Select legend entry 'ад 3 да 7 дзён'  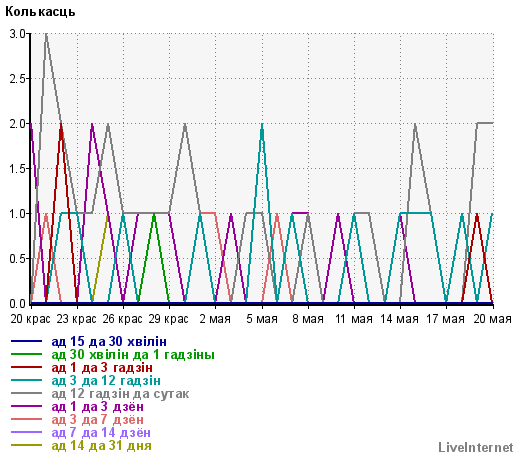click(98, 419)
